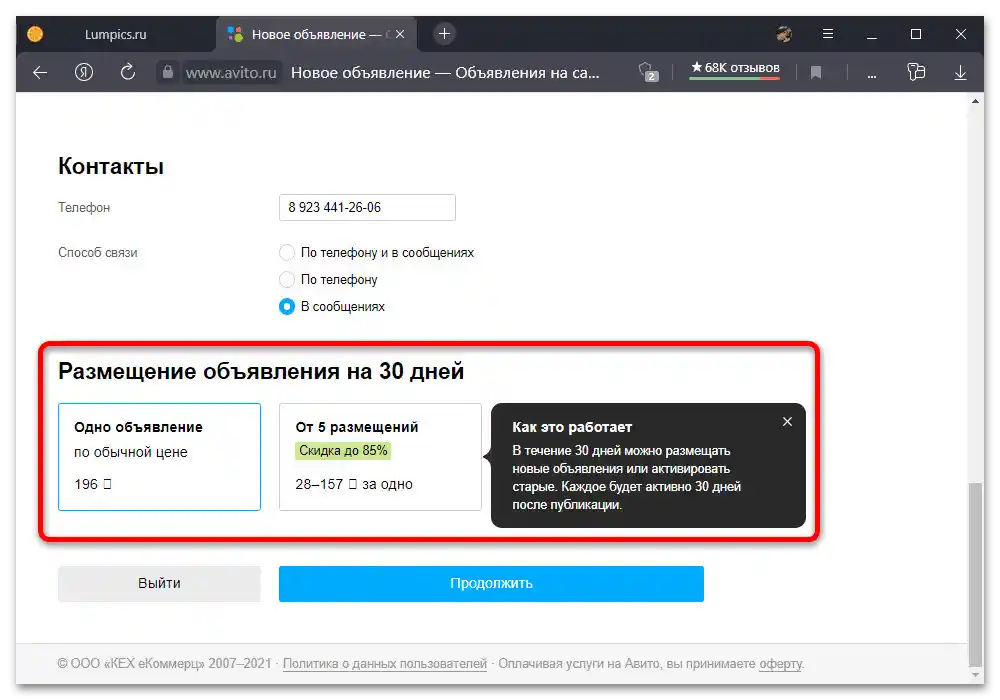Click the scrollbar up arrow
1000x700 pixels.
975,101
